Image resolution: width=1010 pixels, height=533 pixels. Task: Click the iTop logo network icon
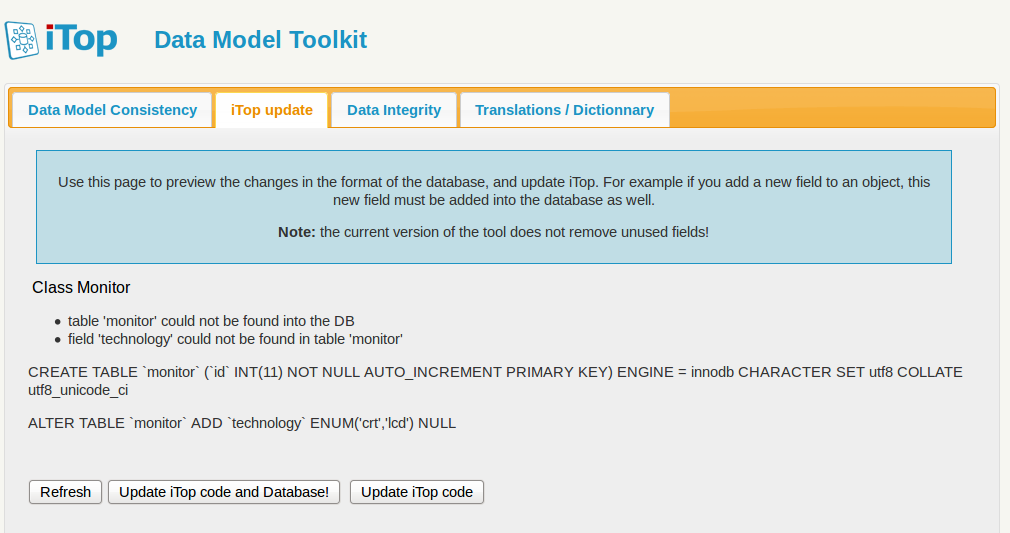pos(24,40)
